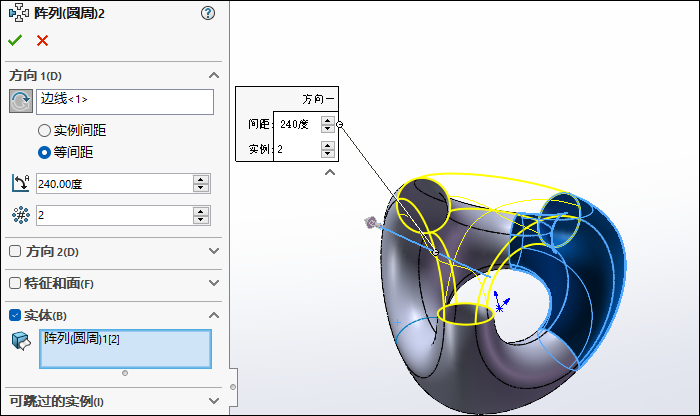This screenshot has height=416, width=700.
Task: Collapse the 实体(B) section chevron
Action: [214, 315]
